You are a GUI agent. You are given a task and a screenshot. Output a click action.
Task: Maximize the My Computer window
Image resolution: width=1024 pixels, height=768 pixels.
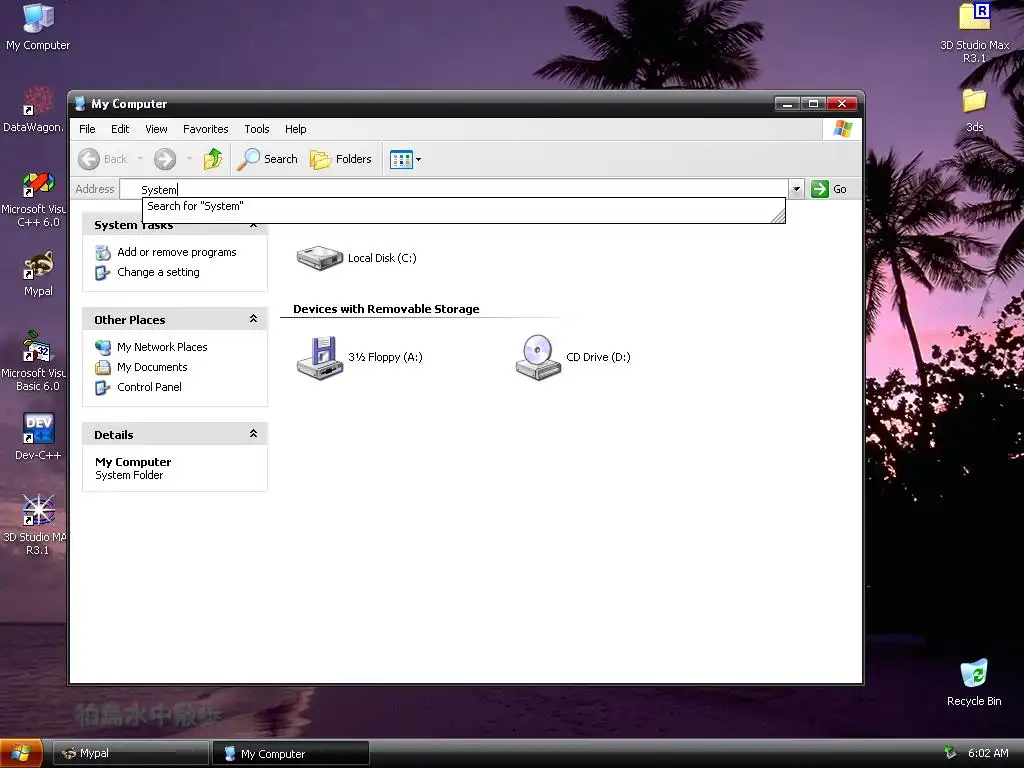tap(814, 104)
